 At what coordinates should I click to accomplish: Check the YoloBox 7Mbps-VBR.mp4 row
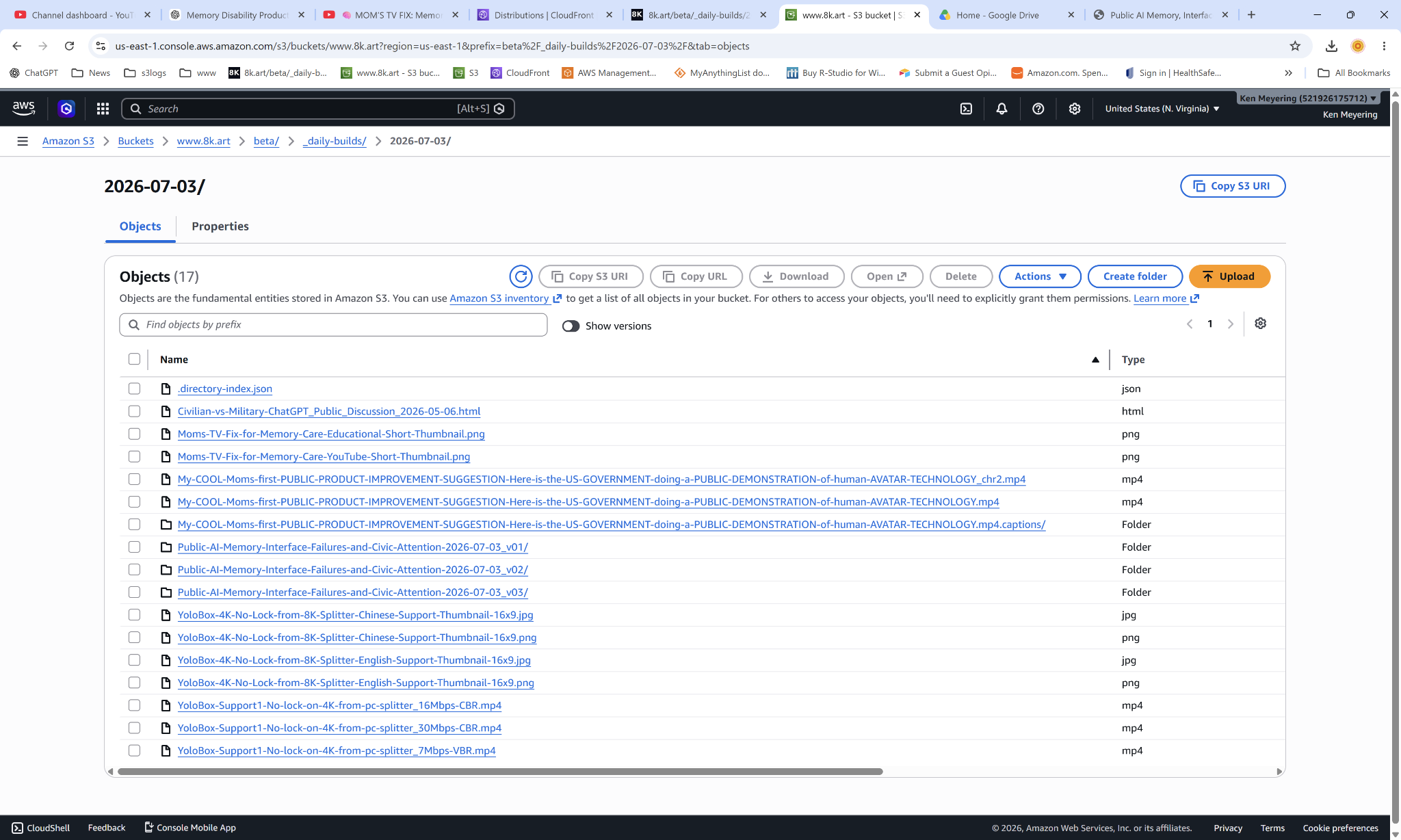point(134,750)
